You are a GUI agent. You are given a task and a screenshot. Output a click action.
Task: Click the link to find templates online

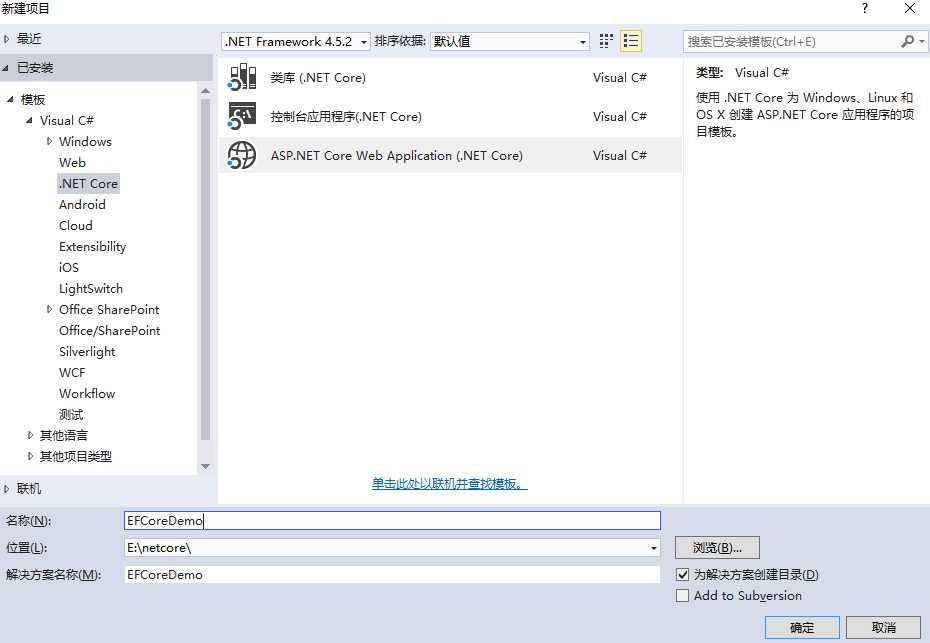450,484
